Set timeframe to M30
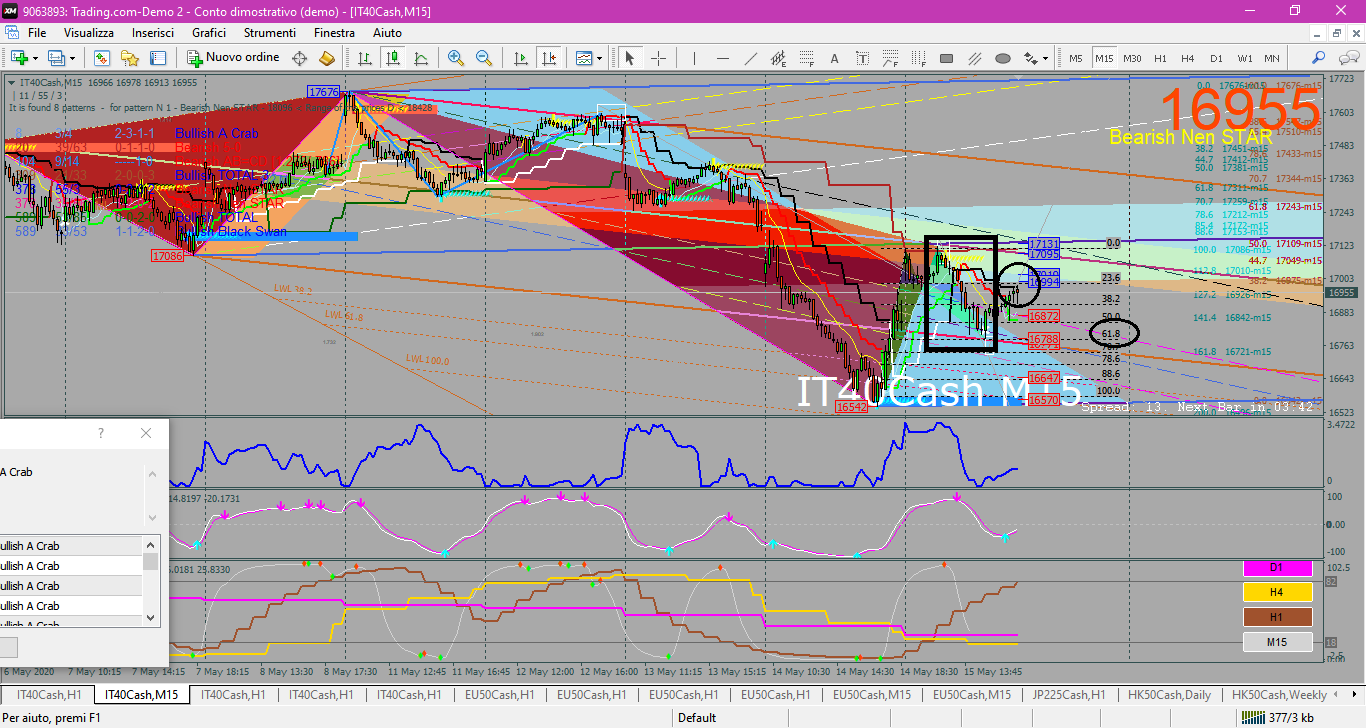Viewport: 1366px width, 728px height. 1132,58
